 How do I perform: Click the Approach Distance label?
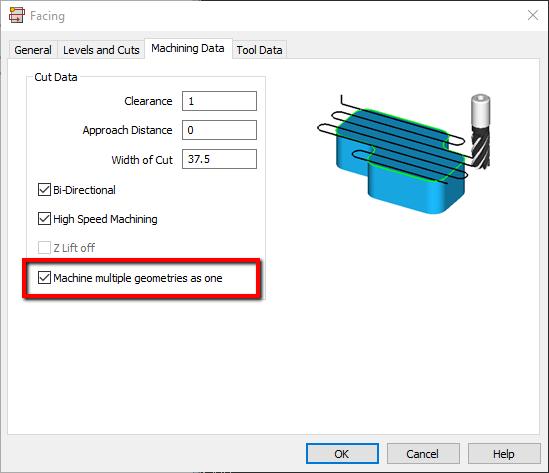(x=127, y=130)
